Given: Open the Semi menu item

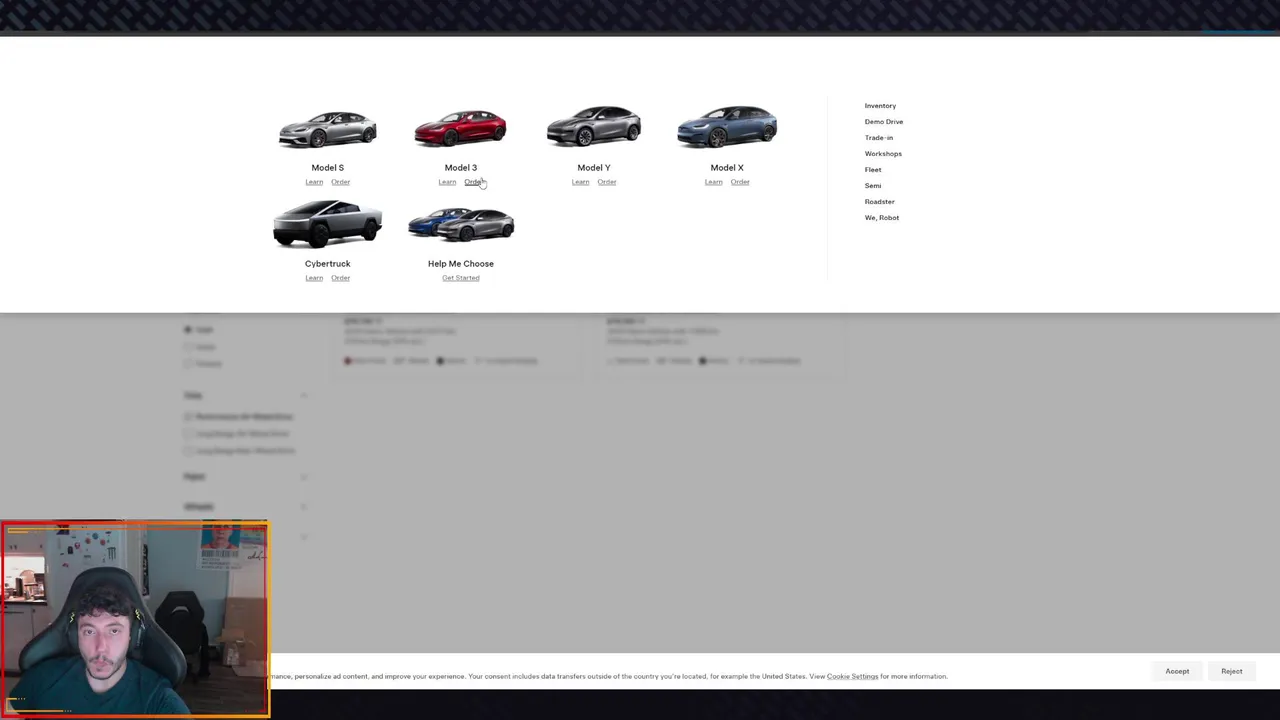Looking at the screenshot, I should click(873, 186).
